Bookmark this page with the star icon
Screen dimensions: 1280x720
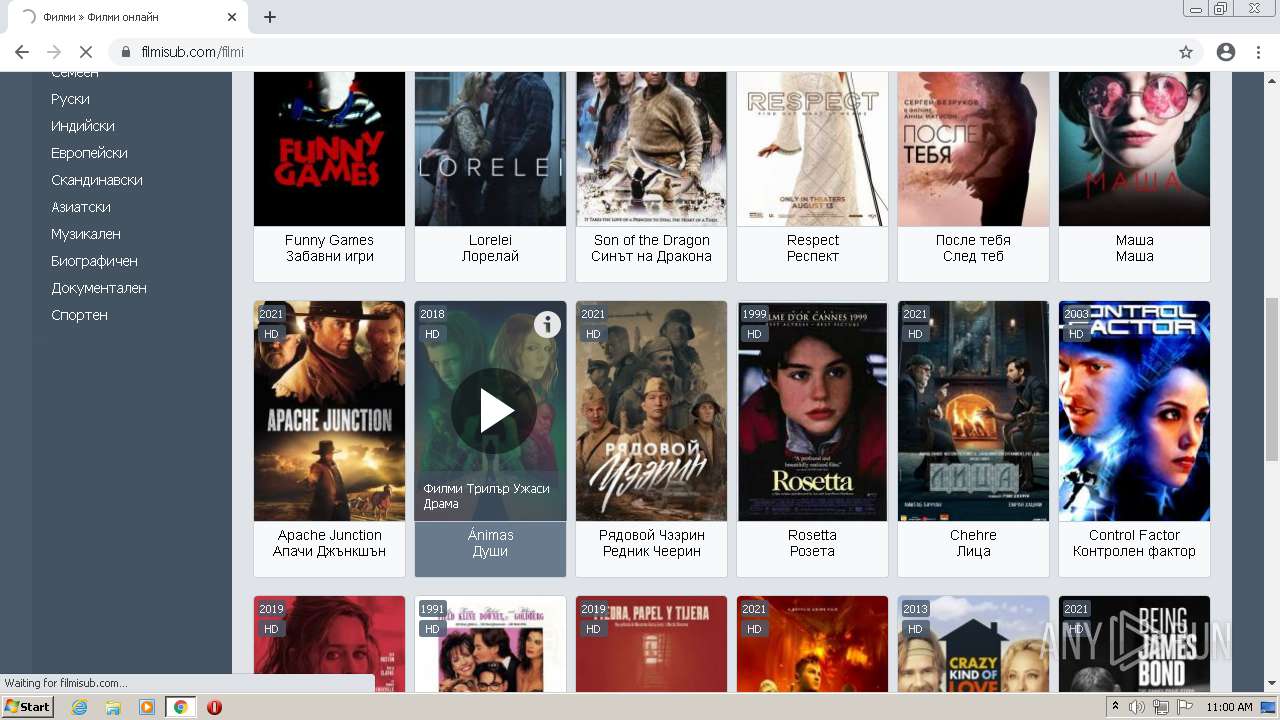click(1186, 52)
